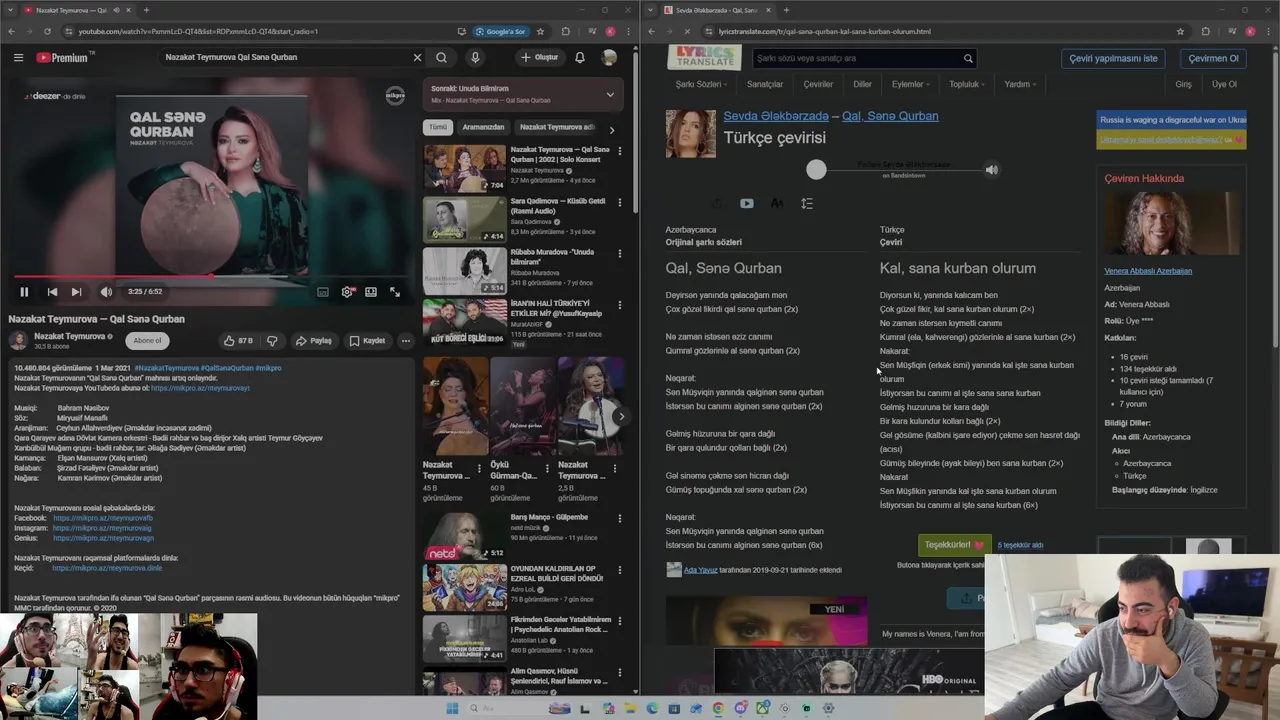Image resolution: width=1280 pixels, height=720 pixels.
Task: Skip to previous video in player
Action: coord(52,292)
